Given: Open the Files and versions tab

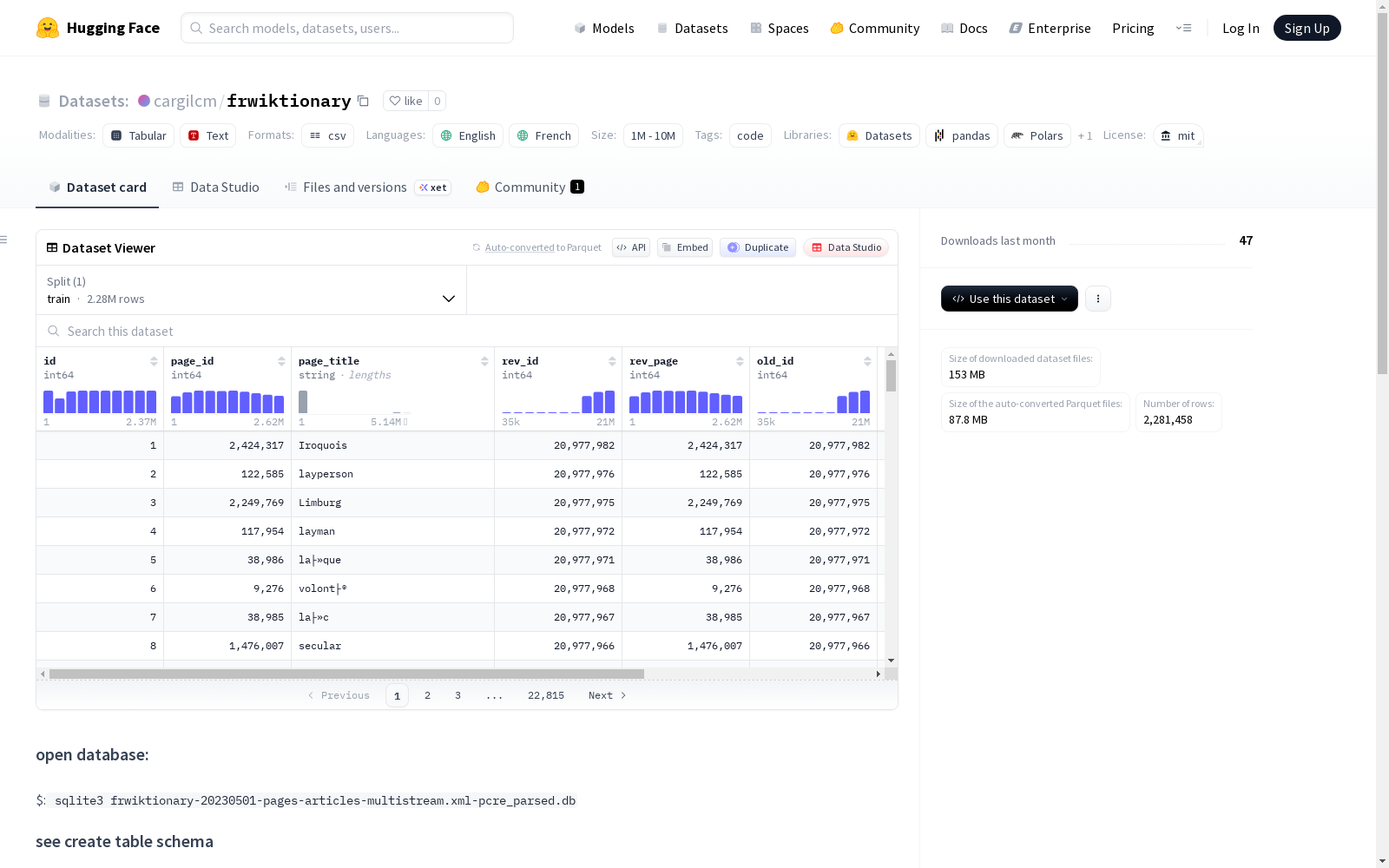Looking at the screenshot, I should (x=367, y=187).
